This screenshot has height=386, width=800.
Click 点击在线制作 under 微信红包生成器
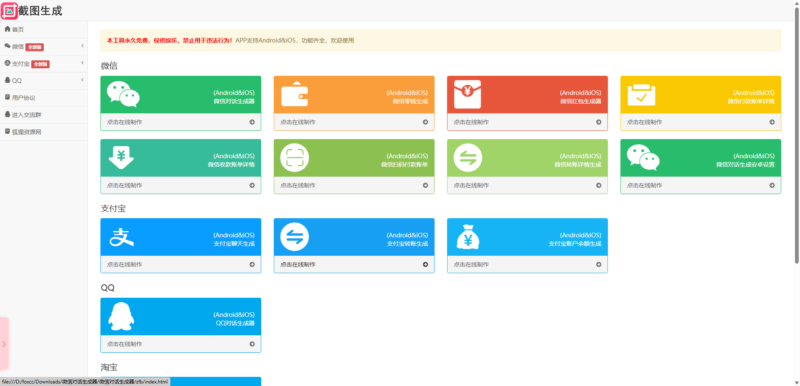coord(471,122)
